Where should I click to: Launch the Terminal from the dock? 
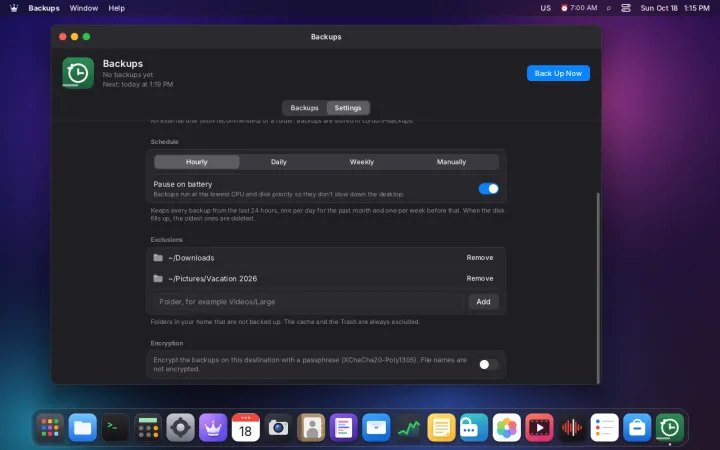[115, 428]
